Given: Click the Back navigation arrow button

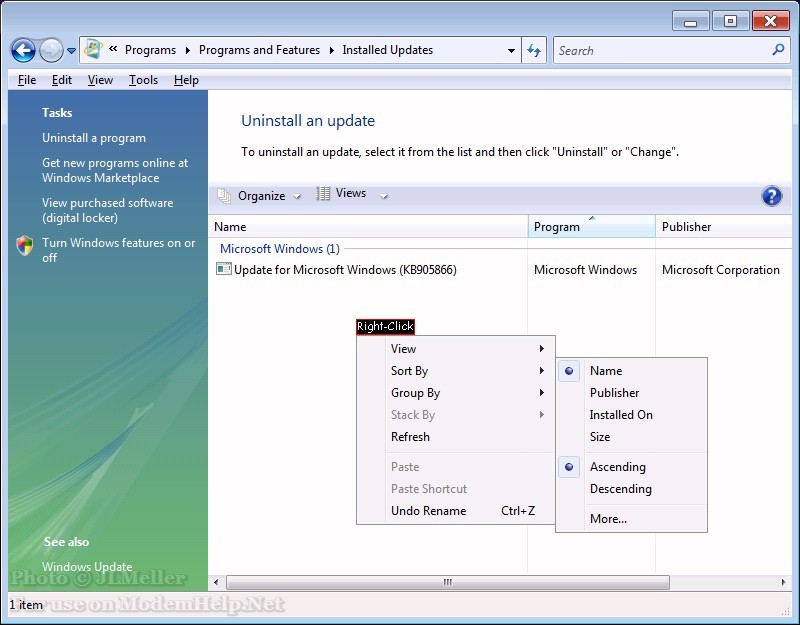Looking at the screenshot, I should (x=23, y=51).
